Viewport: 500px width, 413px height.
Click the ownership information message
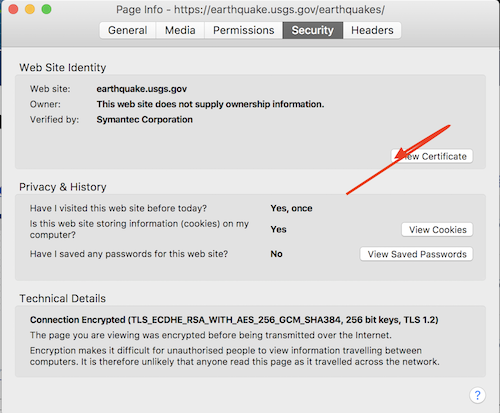[210, 104]
